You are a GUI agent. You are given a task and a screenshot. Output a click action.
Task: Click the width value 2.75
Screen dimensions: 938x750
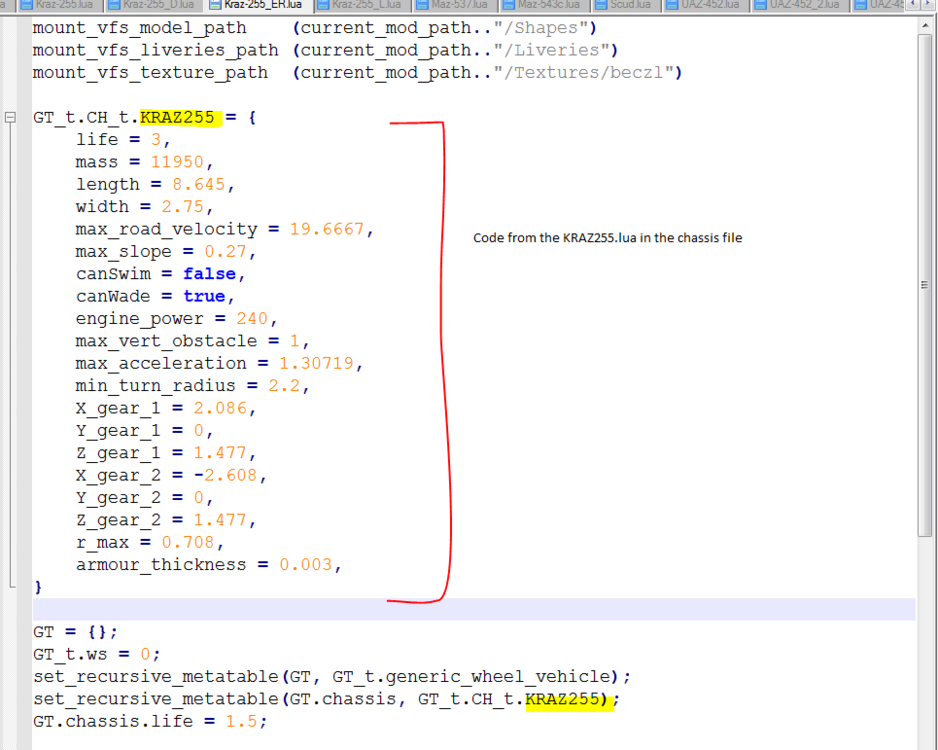point(182,206)
